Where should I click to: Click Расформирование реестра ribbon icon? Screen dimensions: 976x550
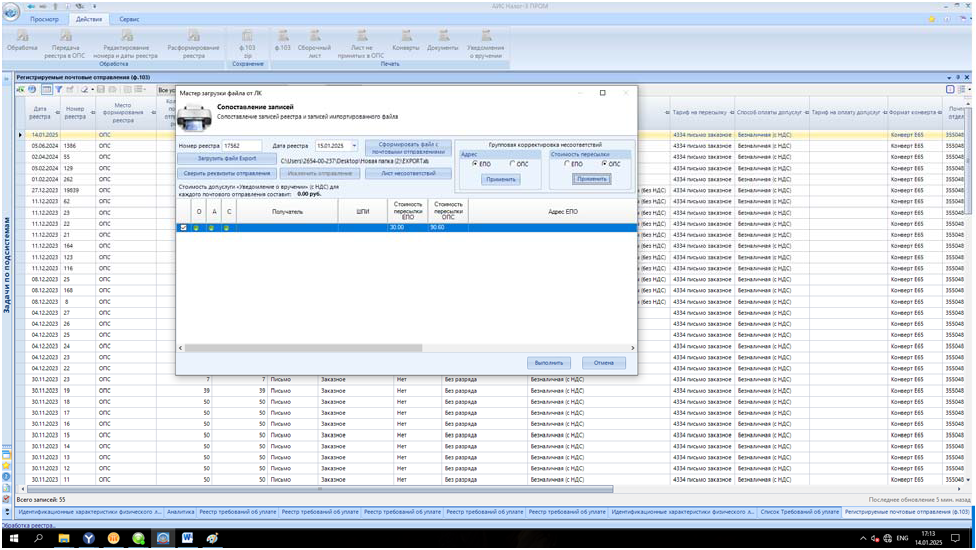(x=193, y=37)
